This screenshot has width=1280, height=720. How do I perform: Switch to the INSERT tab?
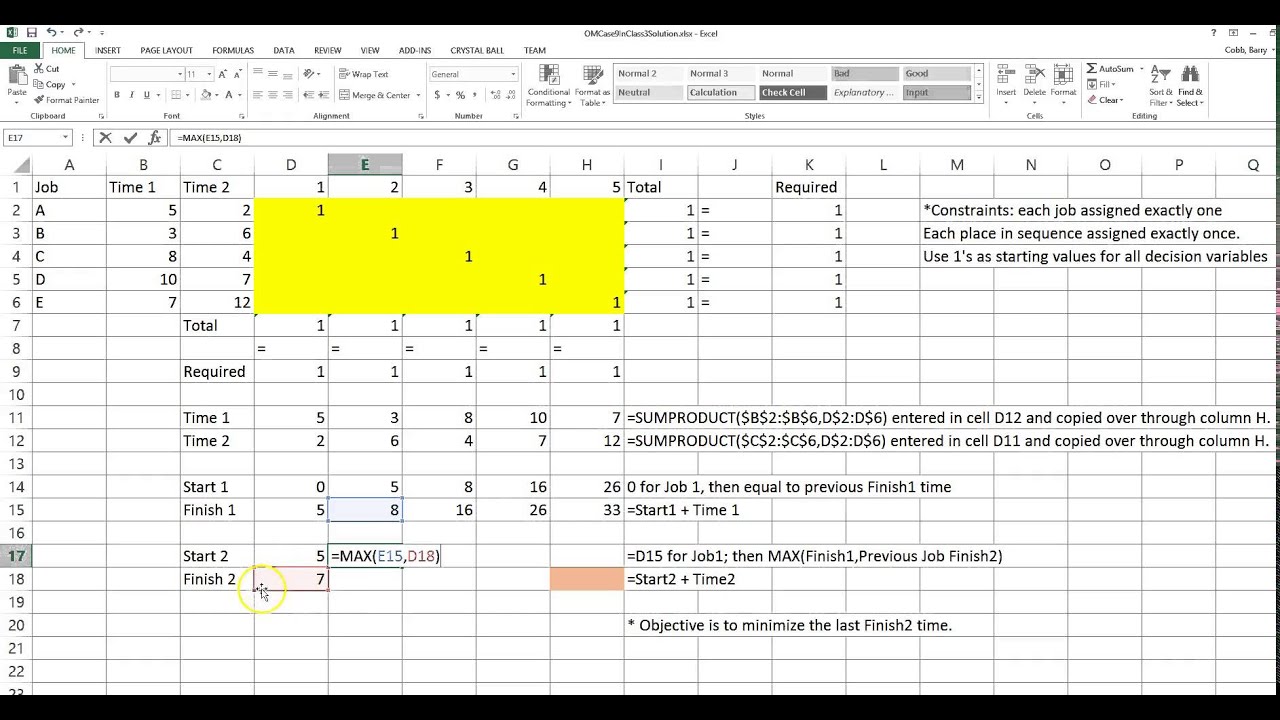pos(108,50)
